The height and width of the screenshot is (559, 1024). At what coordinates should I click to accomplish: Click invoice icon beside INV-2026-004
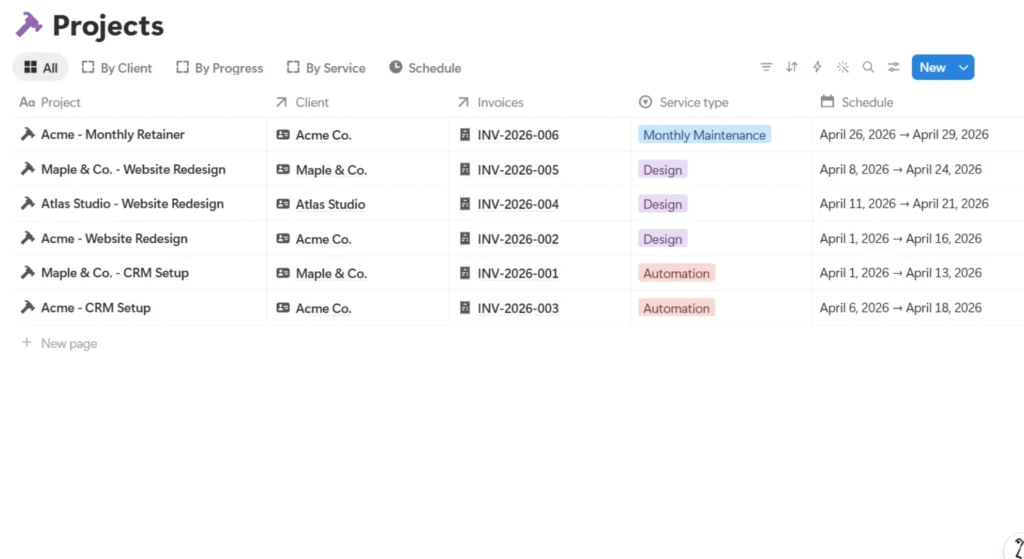point(465,204)
